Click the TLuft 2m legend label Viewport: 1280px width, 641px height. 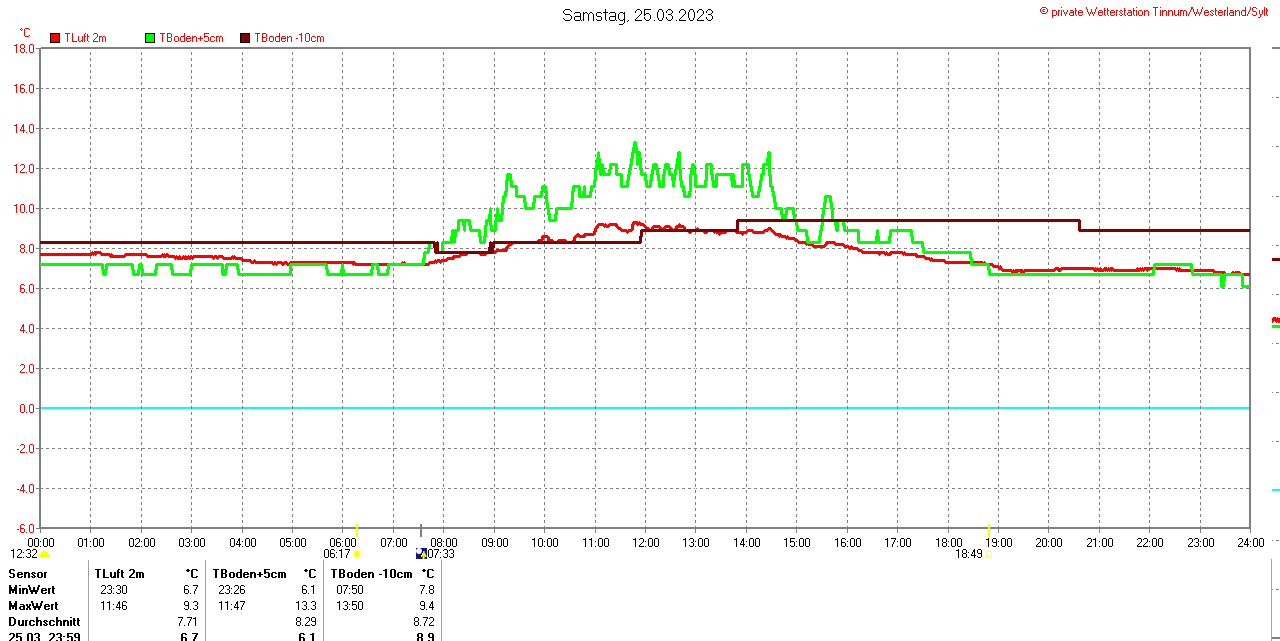pyautogui.click(x=85, y=38)
